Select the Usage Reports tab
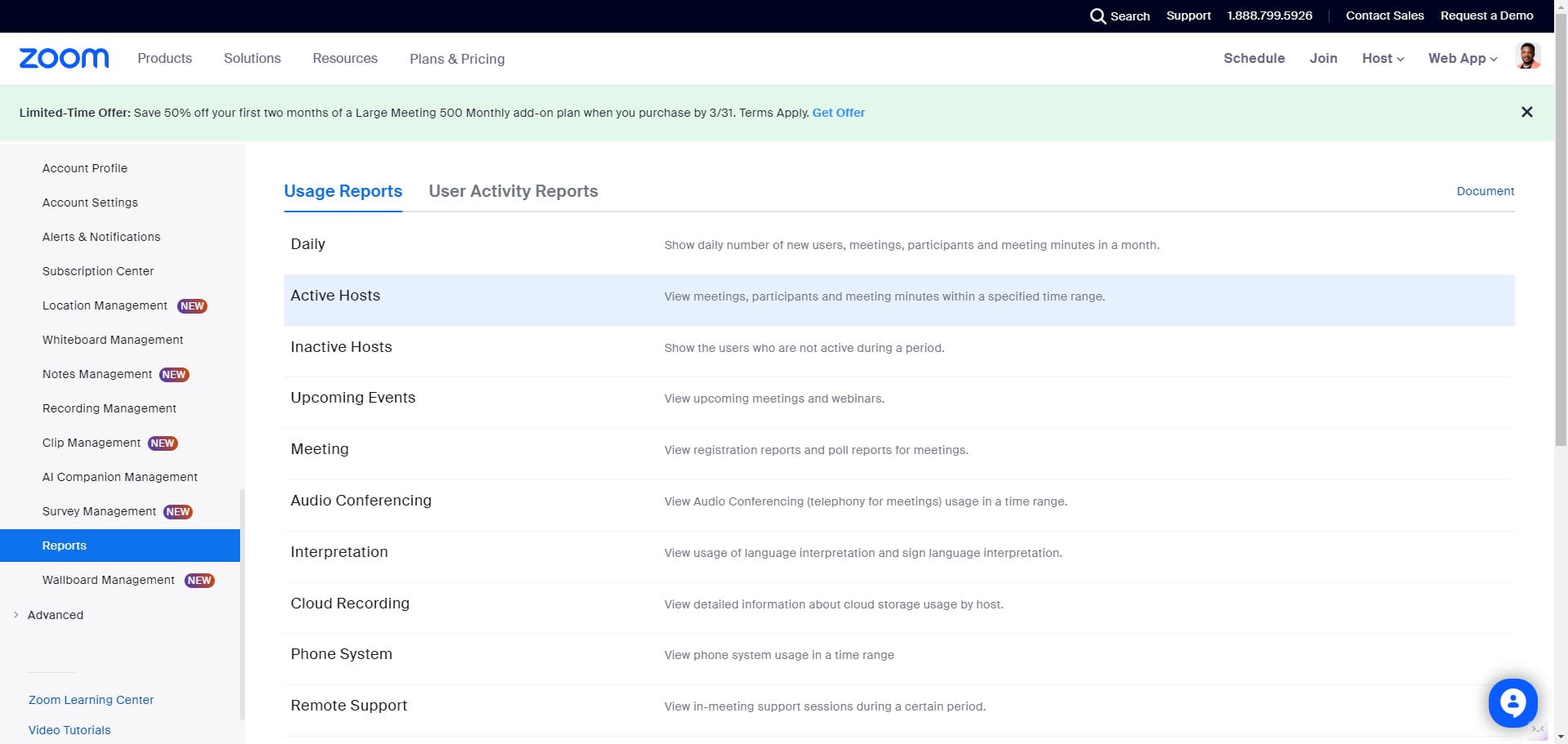1568x744 pixels. [343, 191]
